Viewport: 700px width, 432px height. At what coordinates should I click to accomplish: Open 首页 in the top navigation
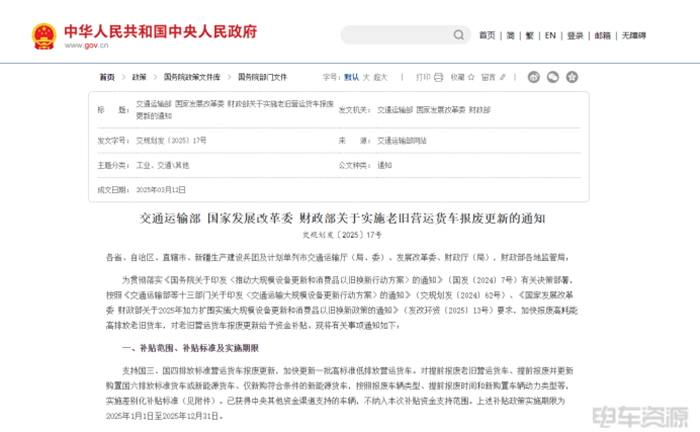click(487, 35)
